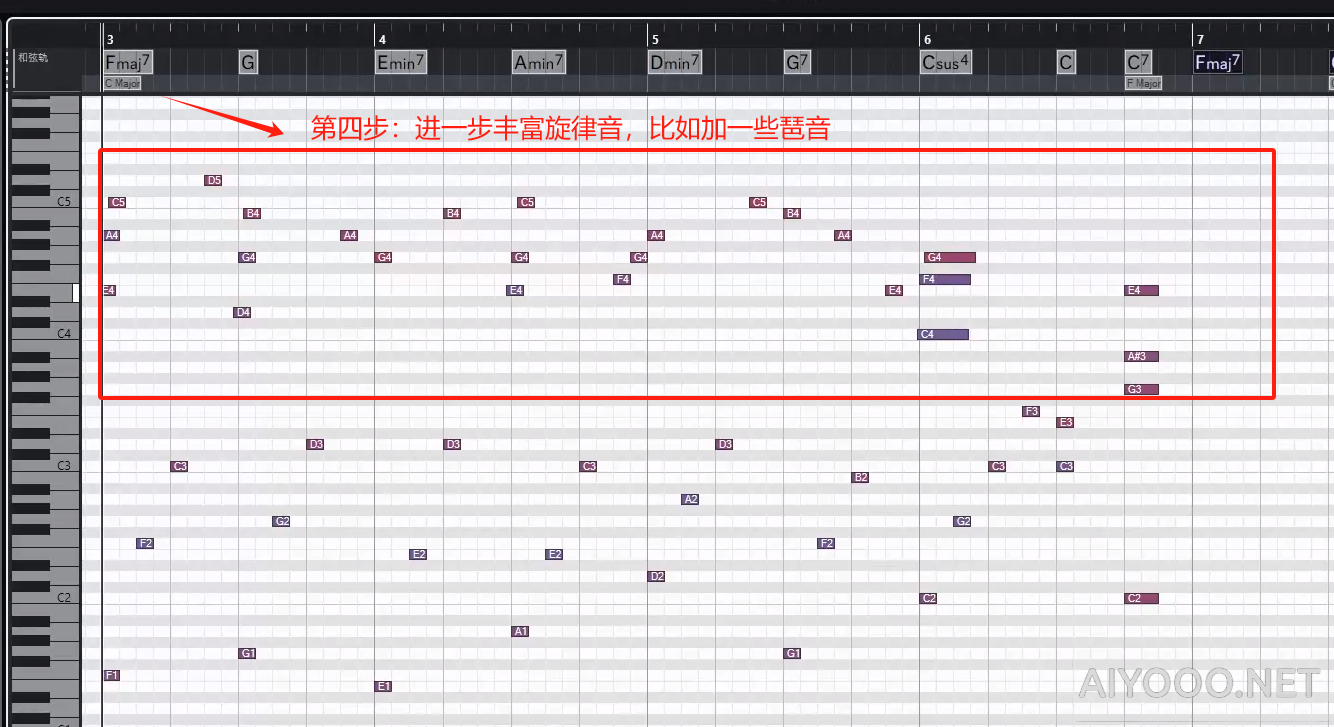This screenshot has width=1334, height=727.
Task: Click the Emin7 chord event
Action: [401, 62]
